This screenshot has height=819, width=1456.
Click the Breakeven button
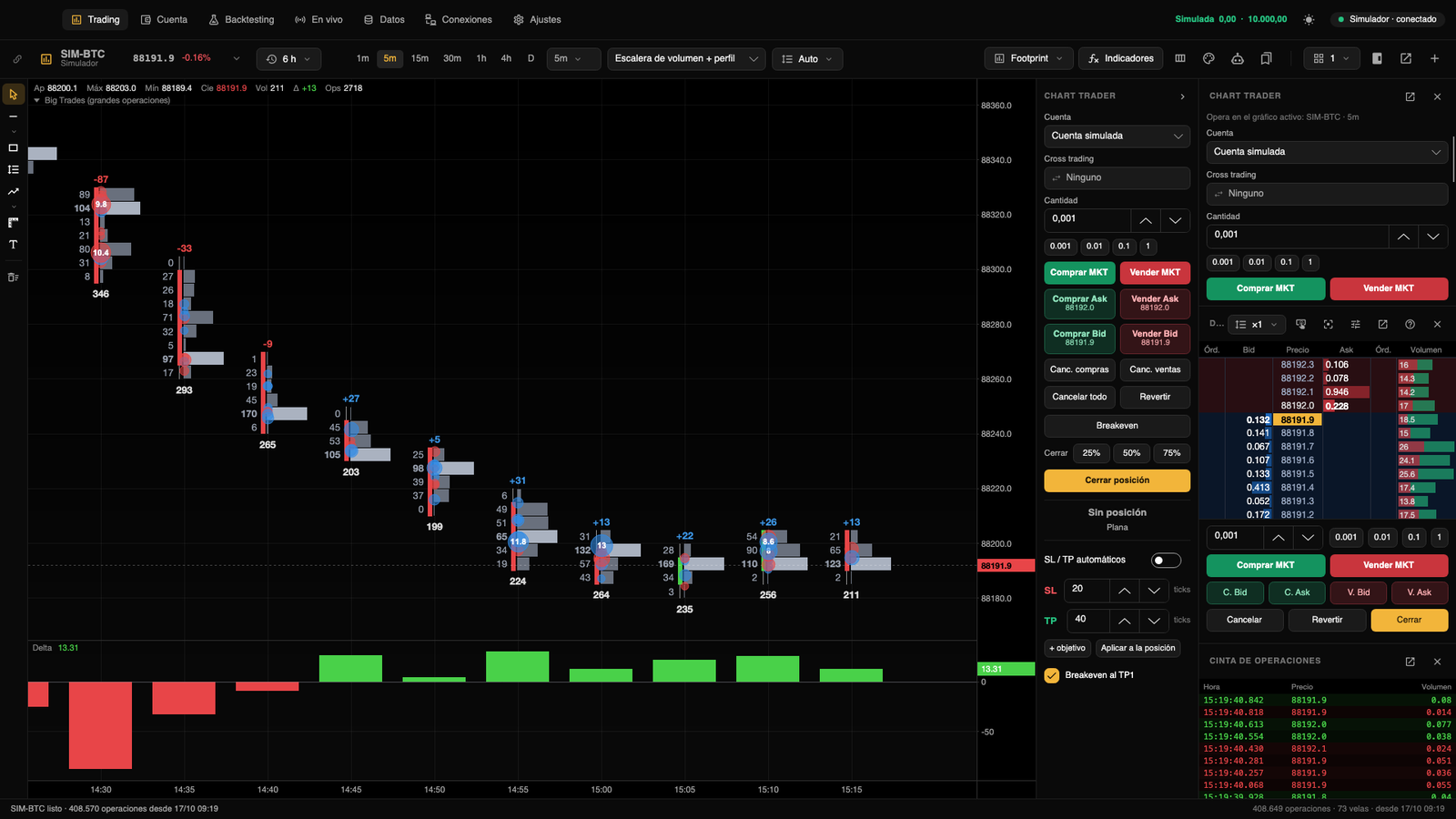tap(1117, 426)
